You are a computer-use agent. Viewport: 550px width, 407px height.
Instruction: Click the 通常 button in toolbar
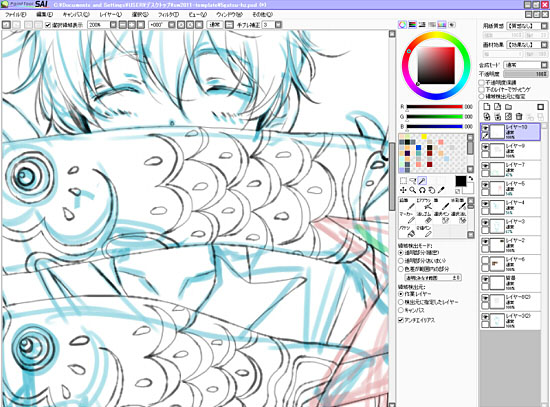coord(215,25)
